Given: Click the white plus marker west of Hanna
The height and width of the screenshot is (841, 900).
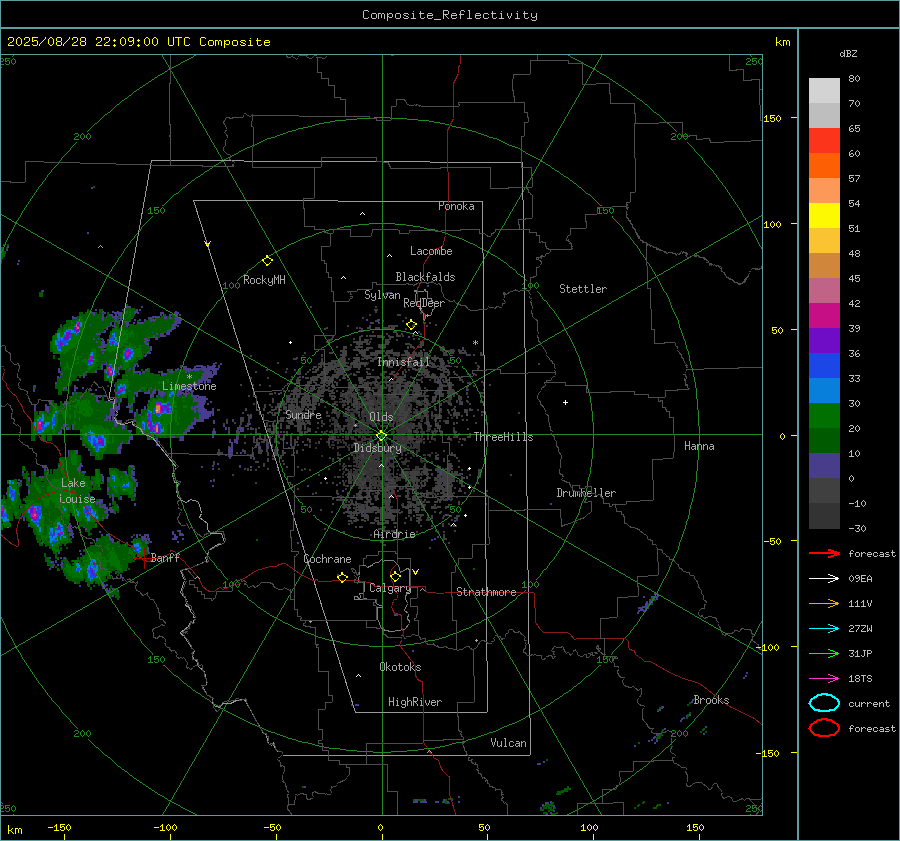Looking at the screenshot, I should (x=565, y=402).
